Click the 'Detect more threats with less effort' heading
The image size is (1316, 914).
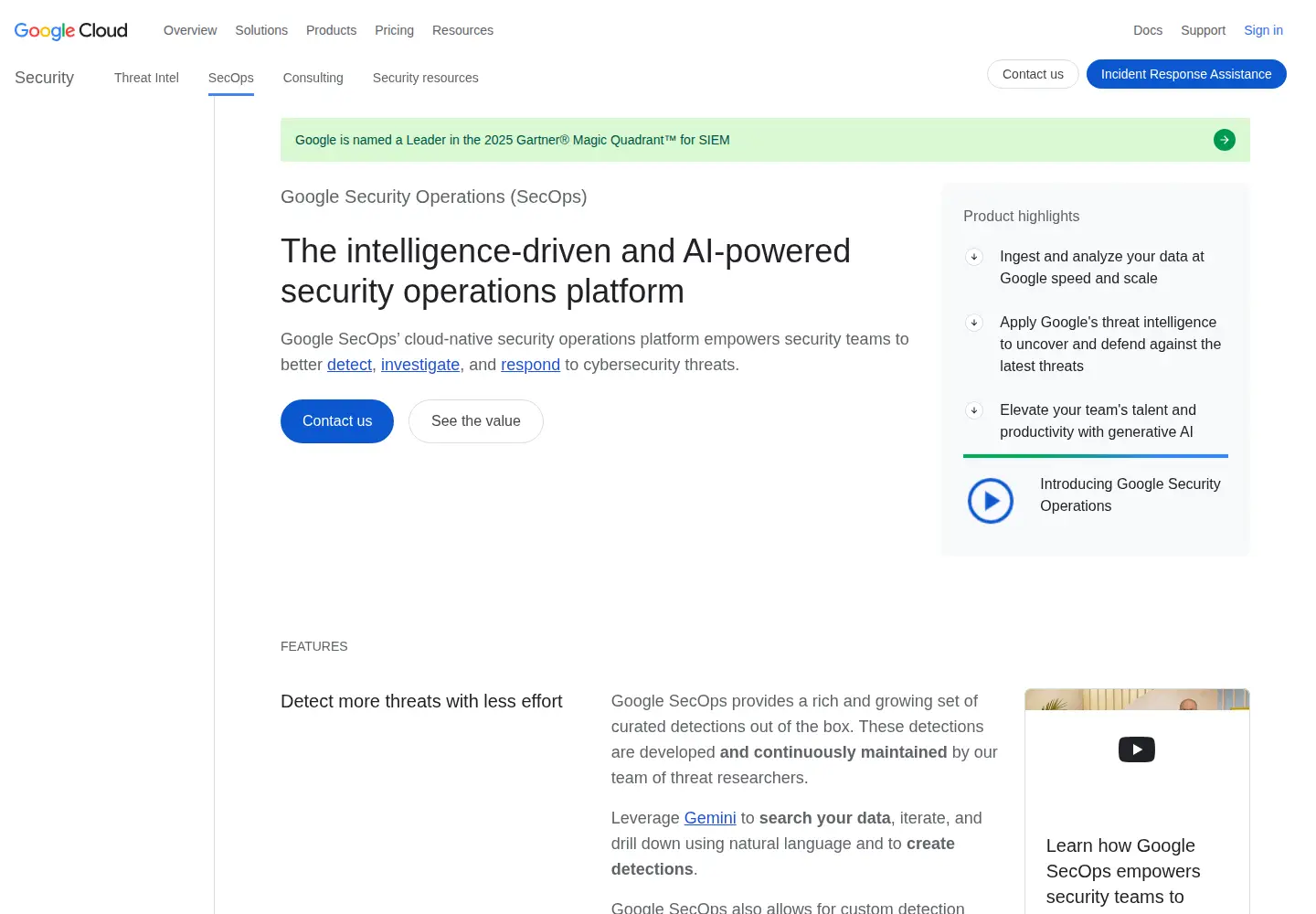point(421,701)
